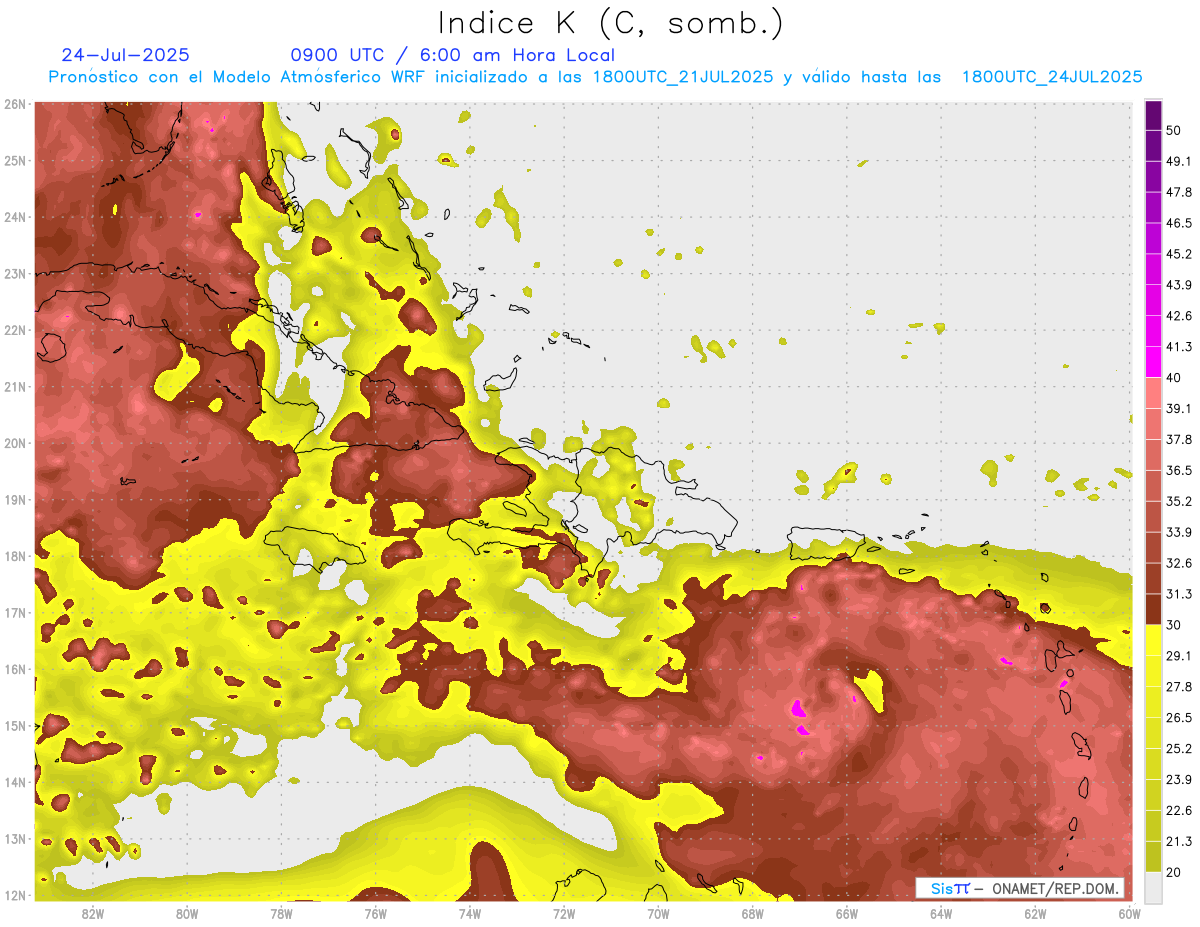Click the '29.1' legend value
The width and height of the screenshot is (1200, 927).
(1178, 655)
